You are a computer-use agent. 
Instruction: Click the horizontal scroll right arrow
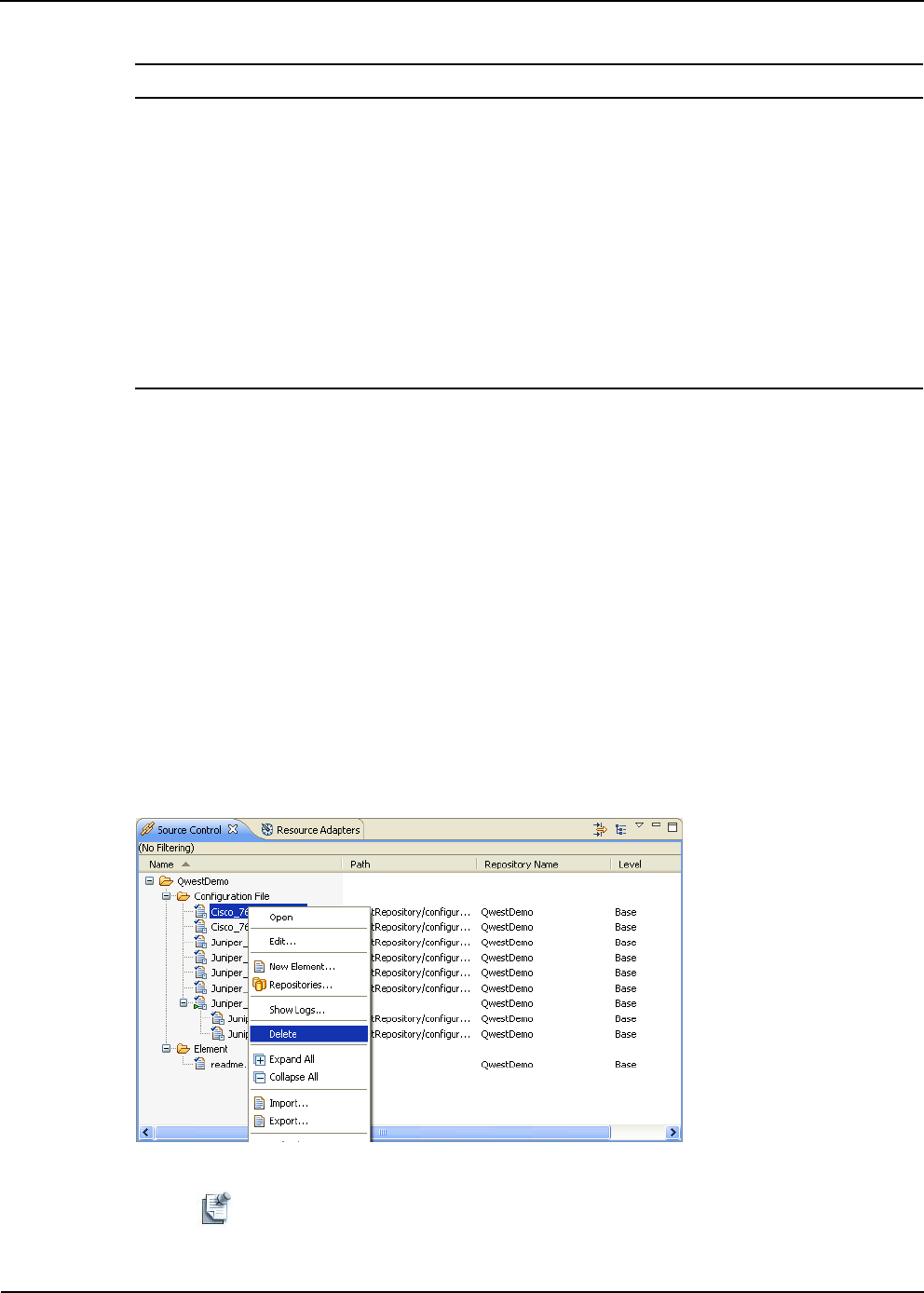(x=673, y=1133)
